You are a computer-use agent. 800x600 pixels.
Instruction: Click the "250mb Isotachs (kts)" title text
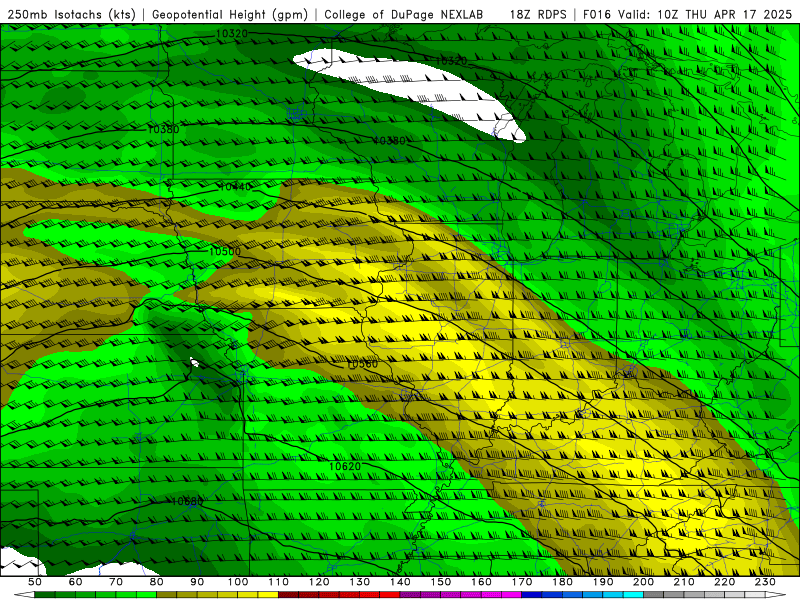(71, 15)
